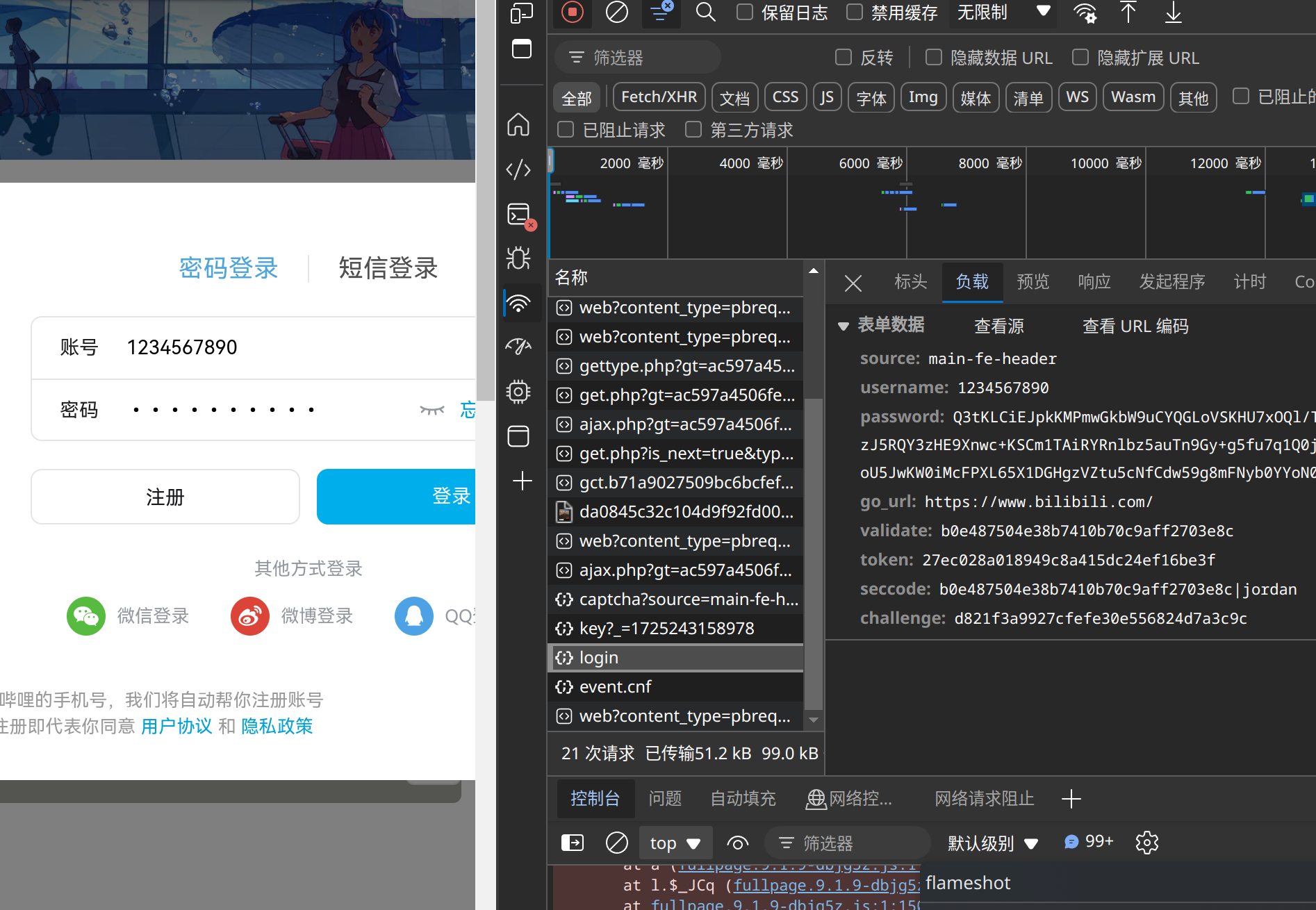Image resolution: width=1316 pixels, height=910 pixels.
Task: Toggle the console sidebar icon
Action: point(573,843)
